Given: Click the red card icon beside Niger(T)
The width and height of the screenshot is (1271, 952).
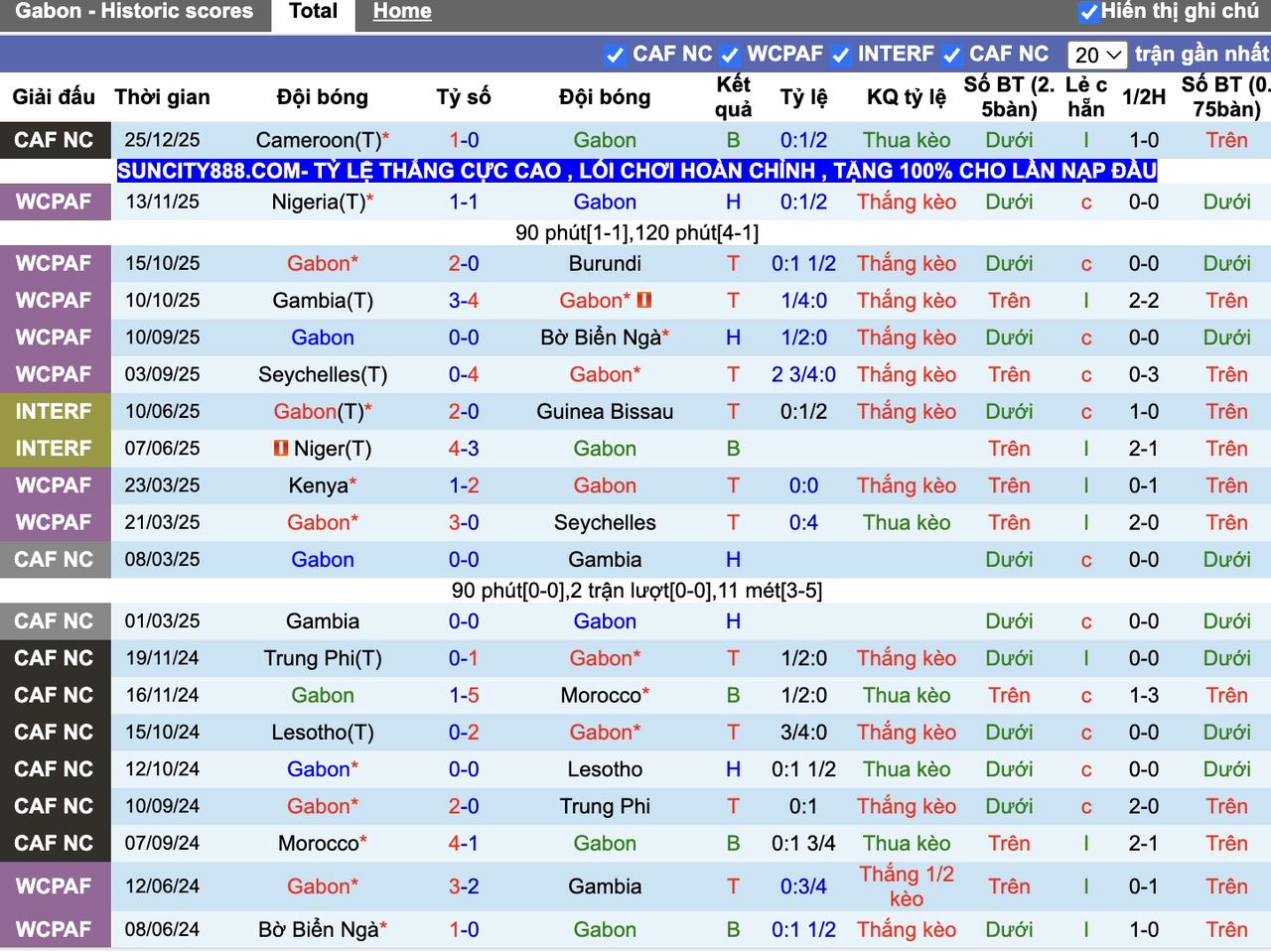Looking at the screenshot, I should (x=281, y=449).
